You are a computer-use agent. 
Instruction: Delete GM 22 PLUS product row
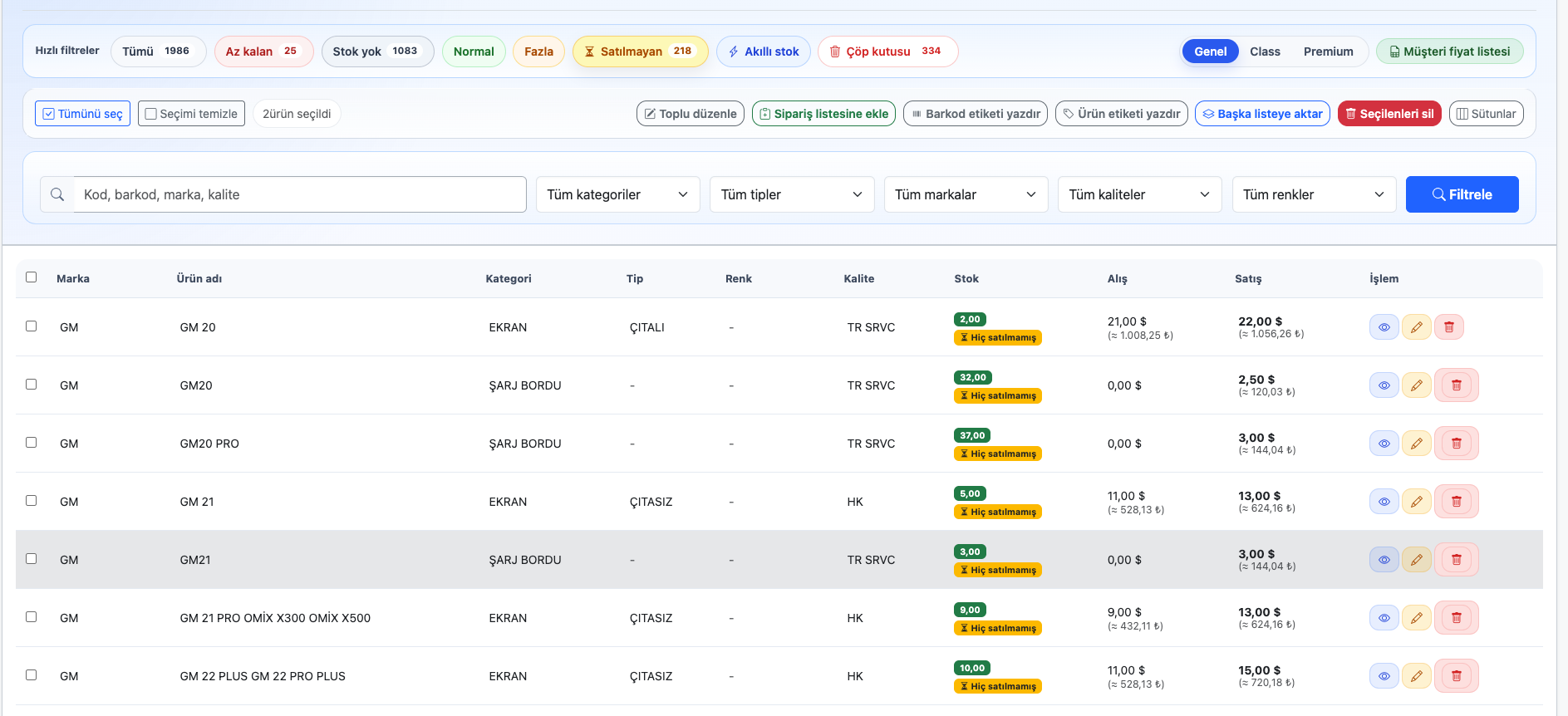(x=1456, y=676)
